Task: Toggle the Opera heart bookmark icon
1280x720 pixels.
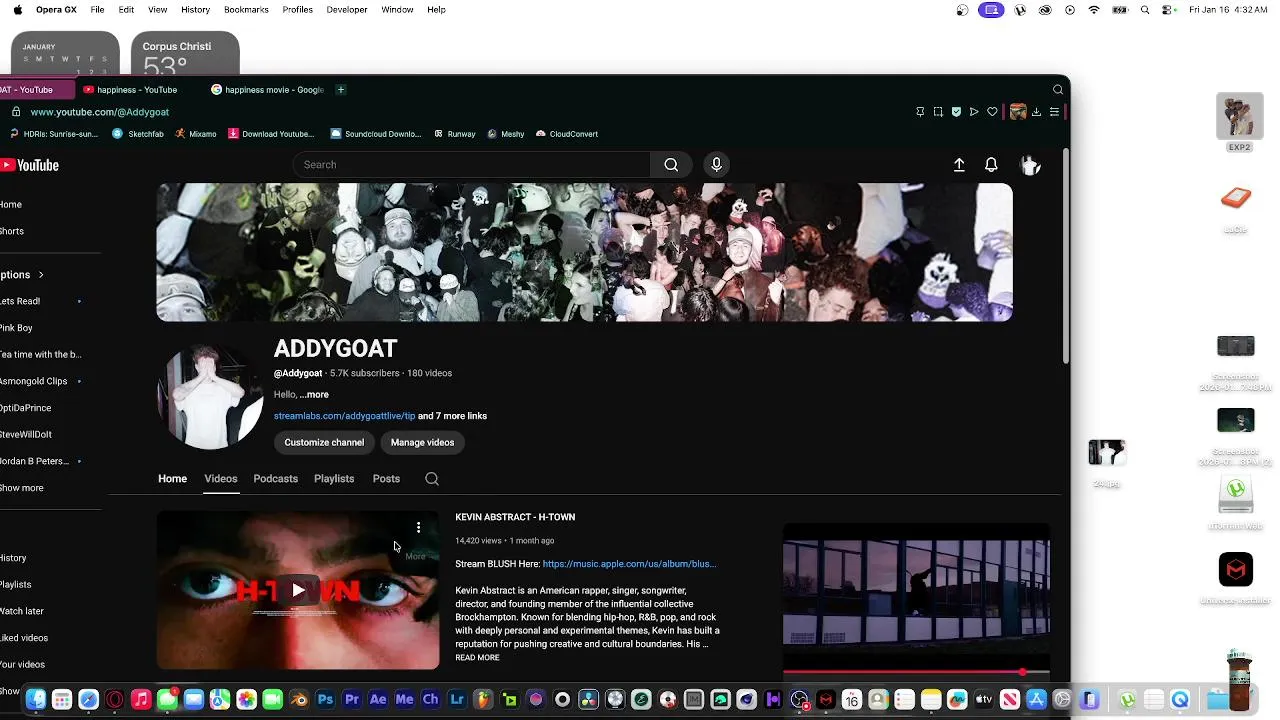Action: tap(992, 112)
